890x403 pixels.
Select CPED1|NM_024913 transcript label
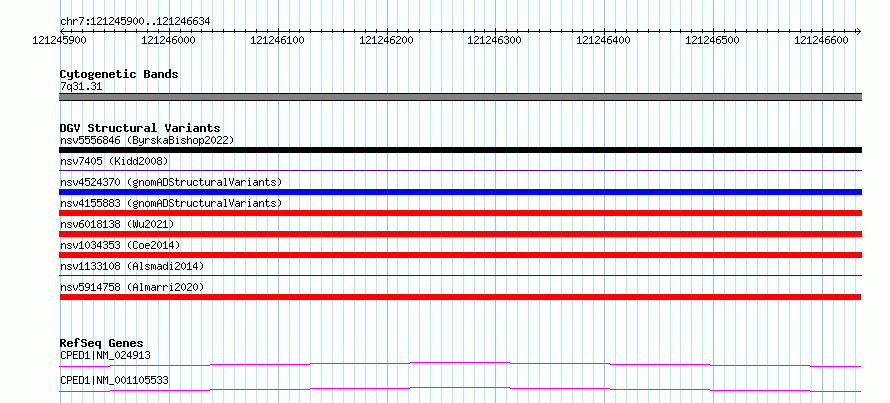click(105, 355)
